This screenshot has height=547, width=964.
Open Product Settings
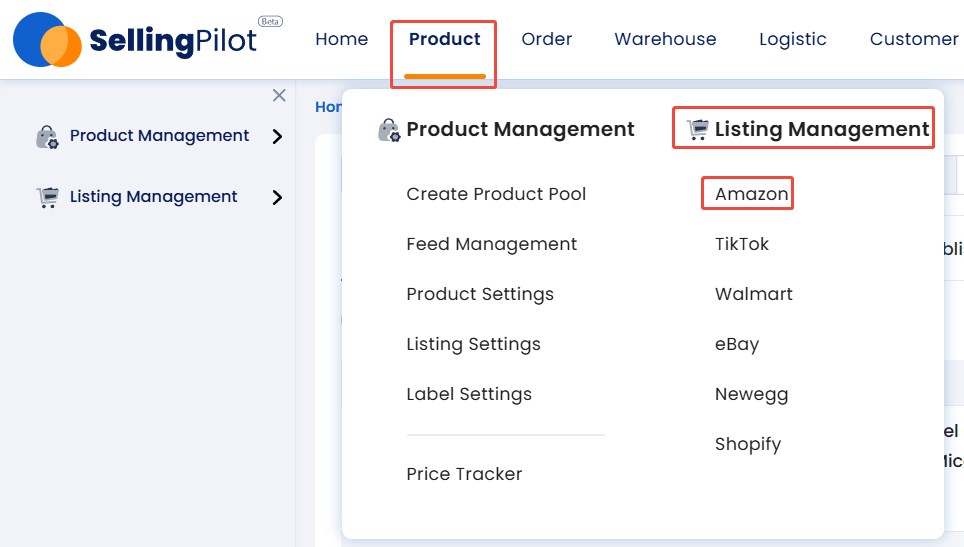click(x=480, y=294)
